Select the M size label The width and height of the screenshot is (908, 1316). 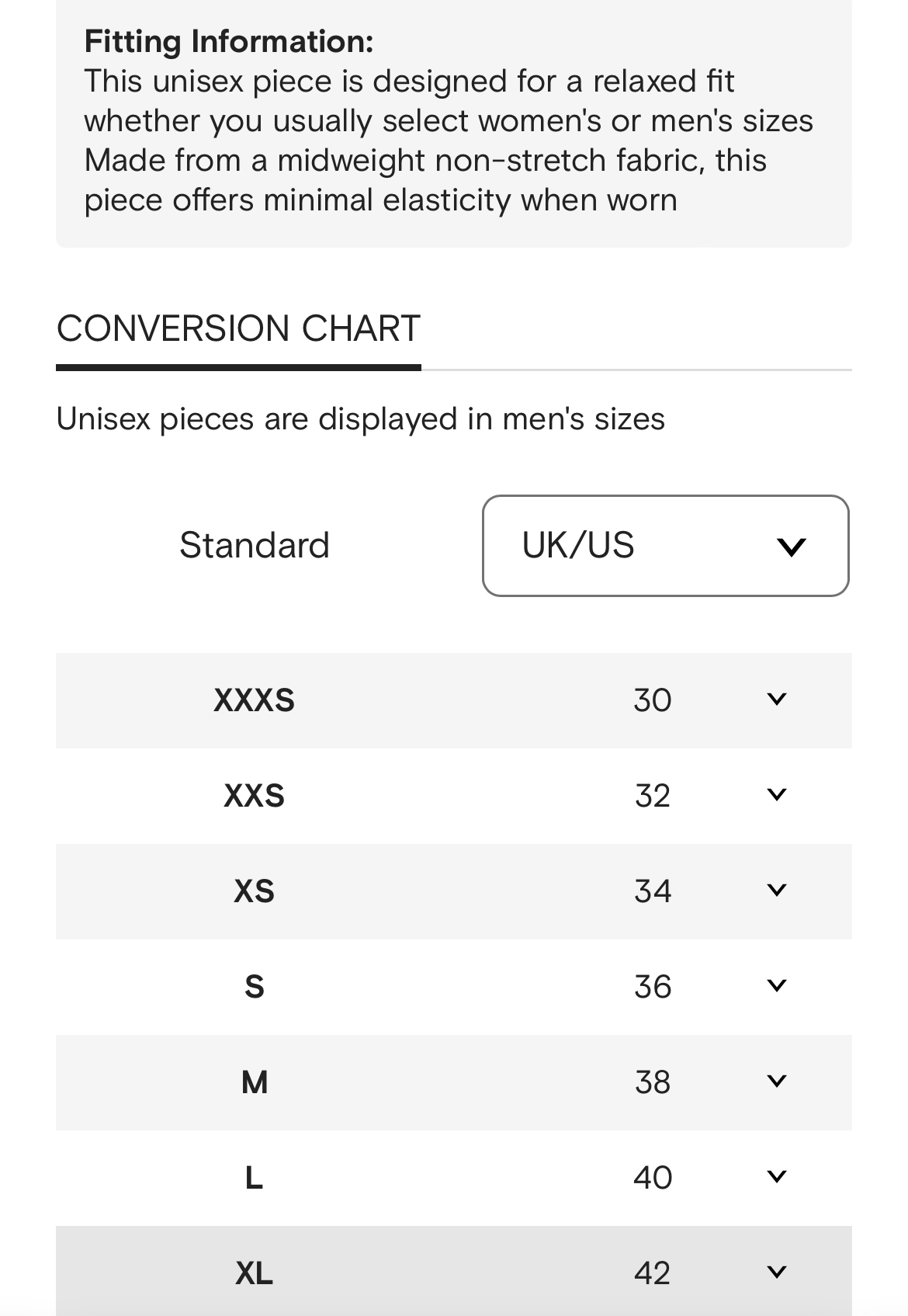[255, 1082]
